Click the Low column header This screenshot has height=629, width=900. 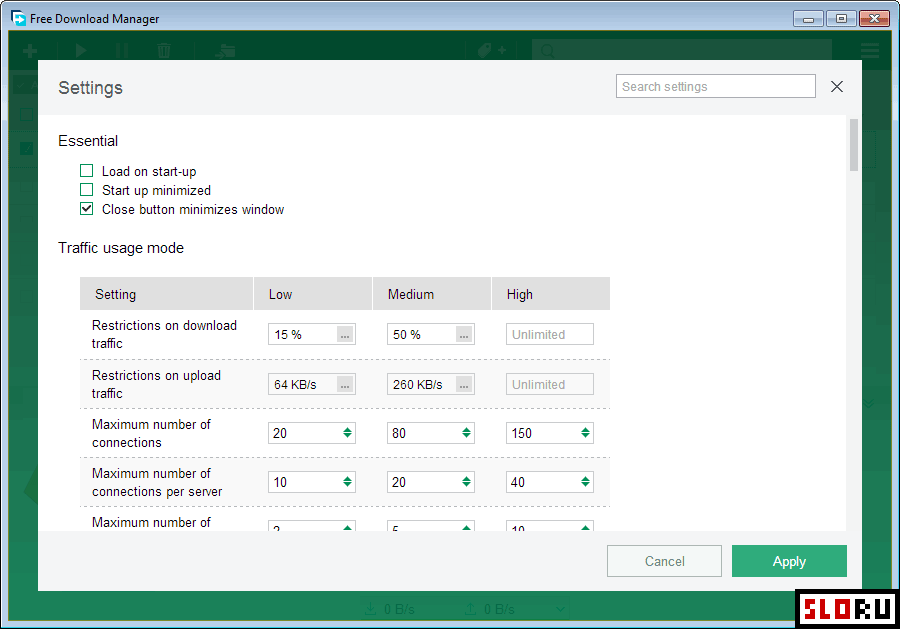313,294
